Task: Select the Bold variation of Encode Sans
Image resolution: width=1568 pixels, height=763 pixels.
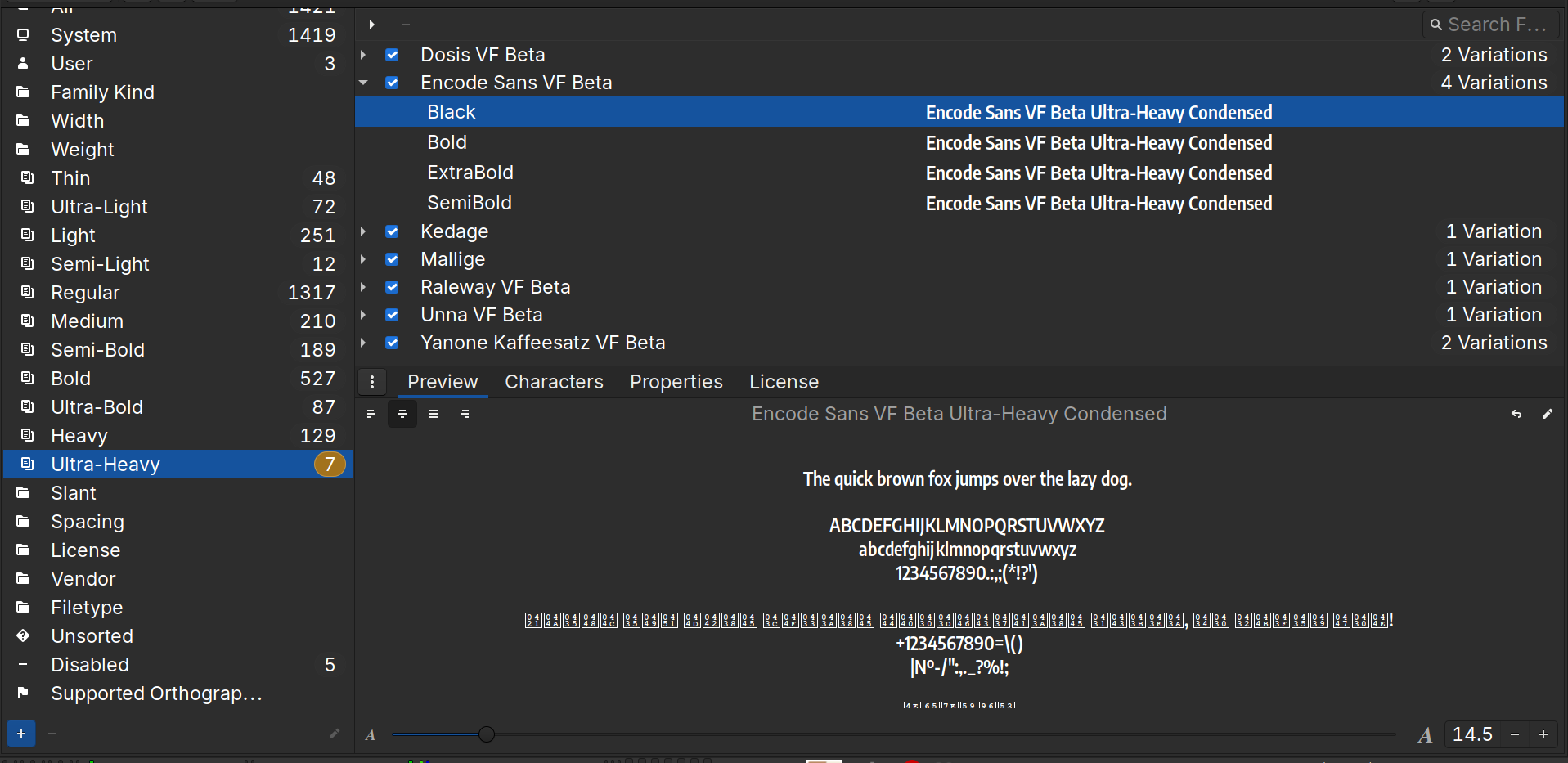Action: 959,142
